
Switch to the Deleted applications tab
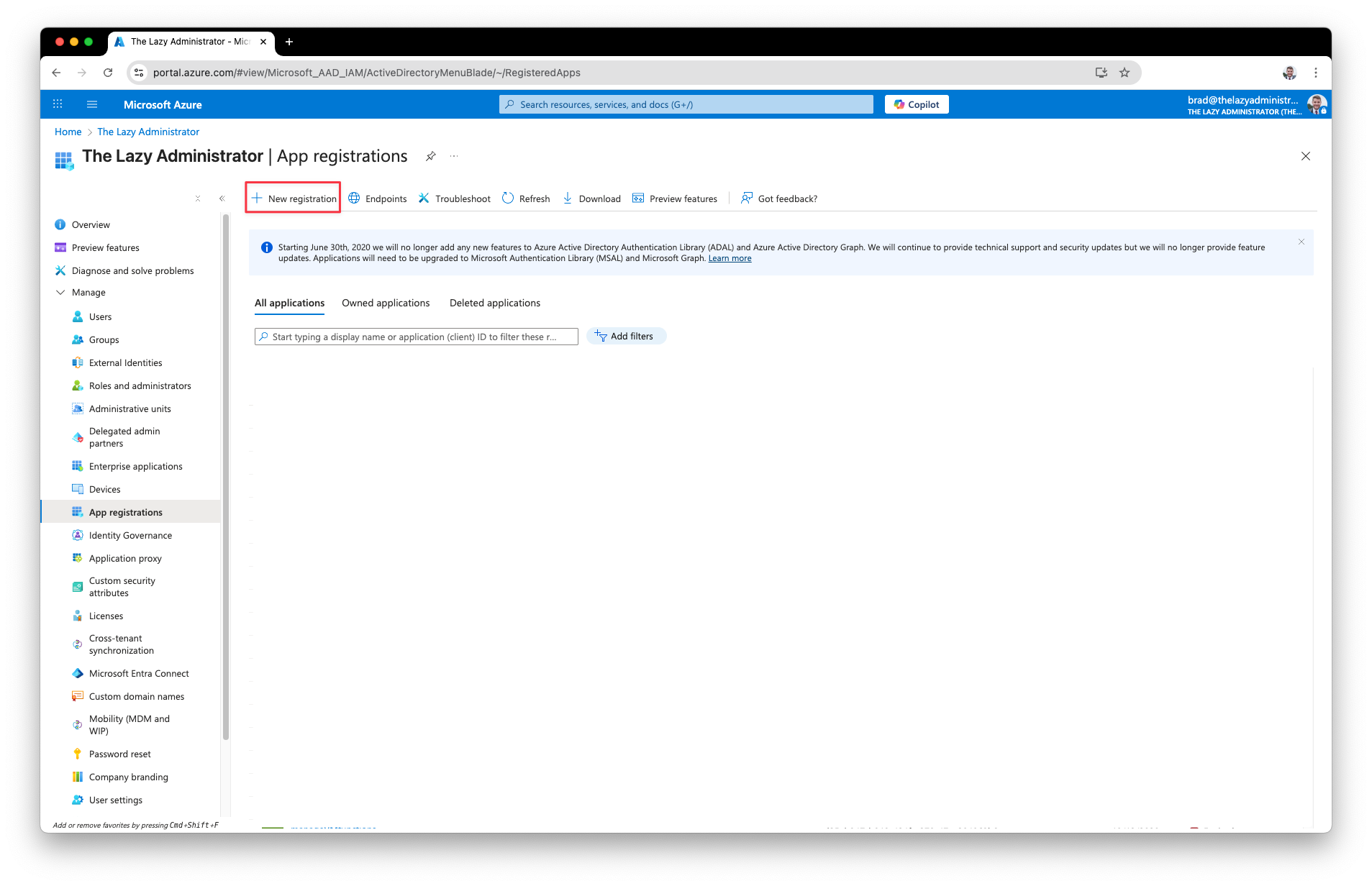click(x=495, y=303)
